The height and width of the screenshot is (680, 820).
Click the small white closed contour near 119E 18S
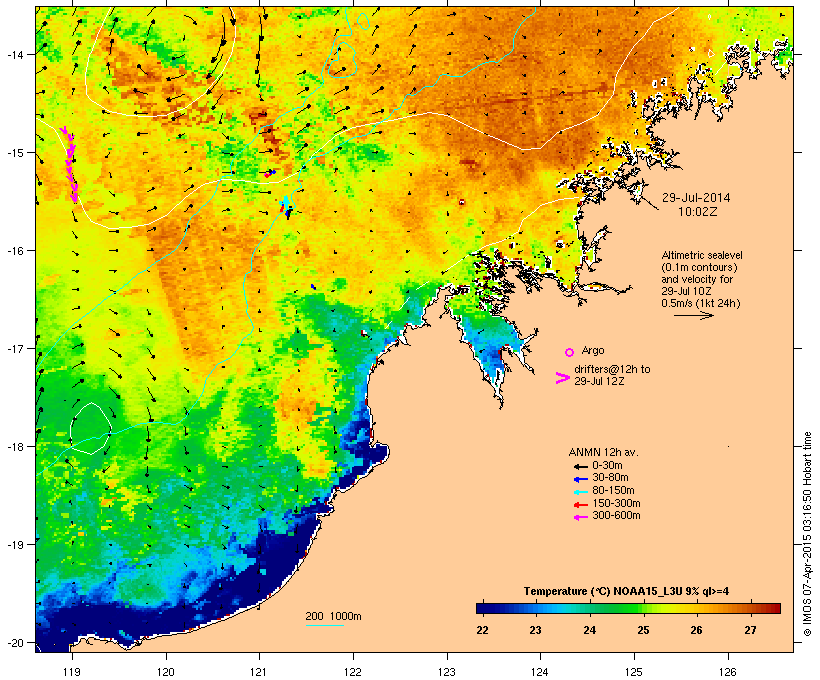(x=90, y=428)
